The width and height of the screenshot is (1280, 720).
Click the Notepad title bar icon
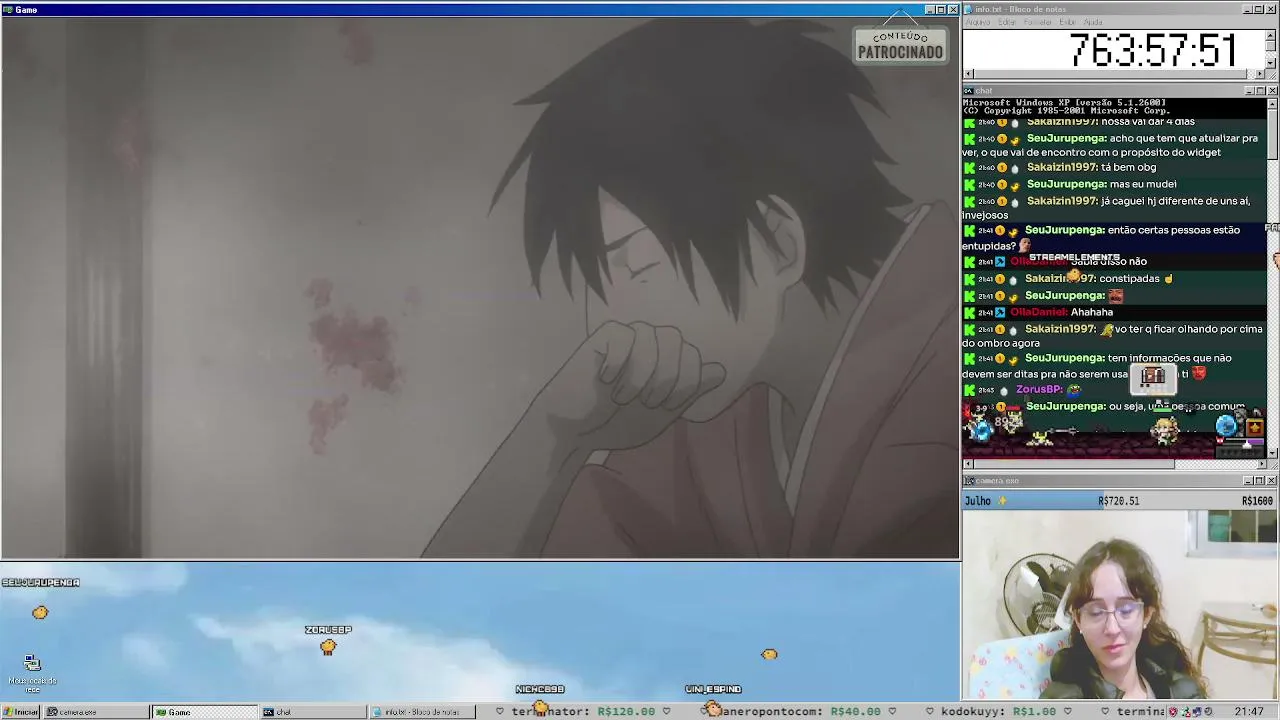click(x=968, y=9)
